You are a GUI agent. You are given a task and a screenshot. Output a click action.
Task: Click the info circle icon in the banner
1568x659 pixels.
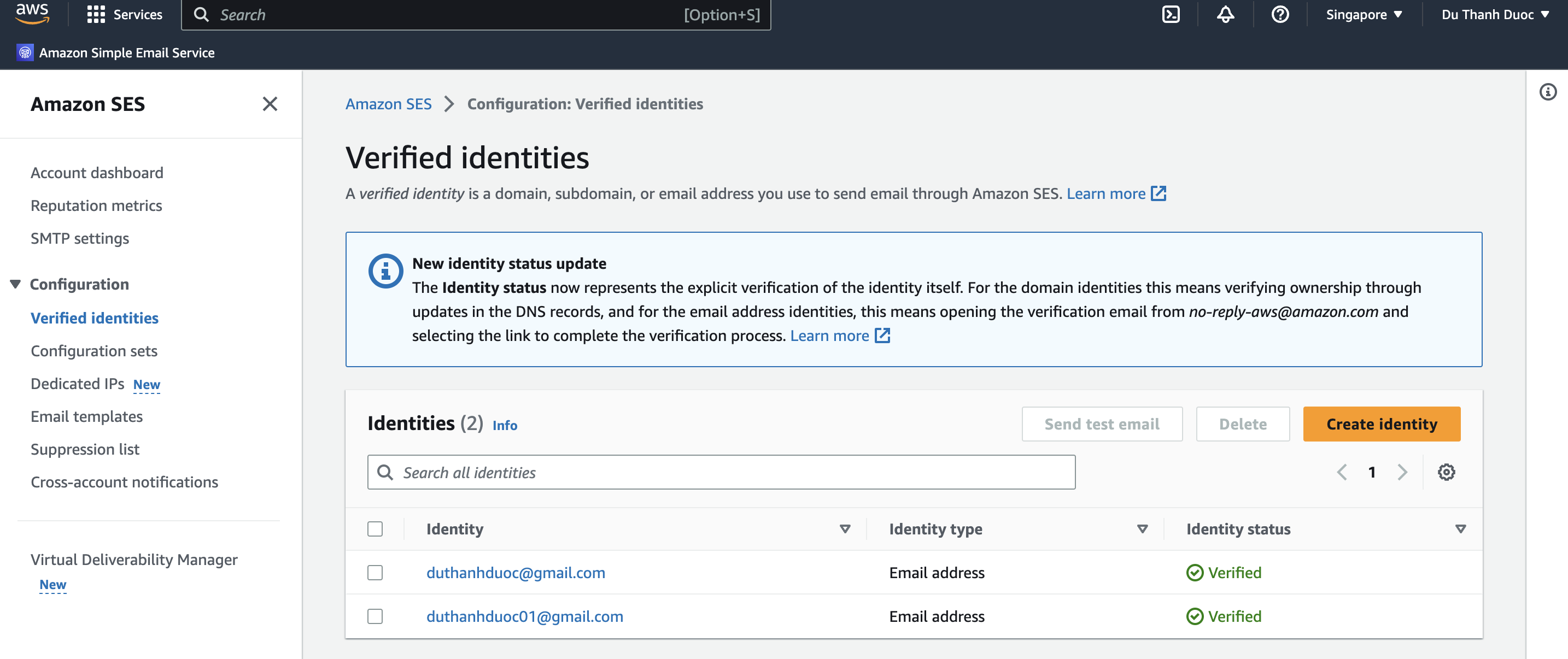pyautogui.click(x=385, y=271)
